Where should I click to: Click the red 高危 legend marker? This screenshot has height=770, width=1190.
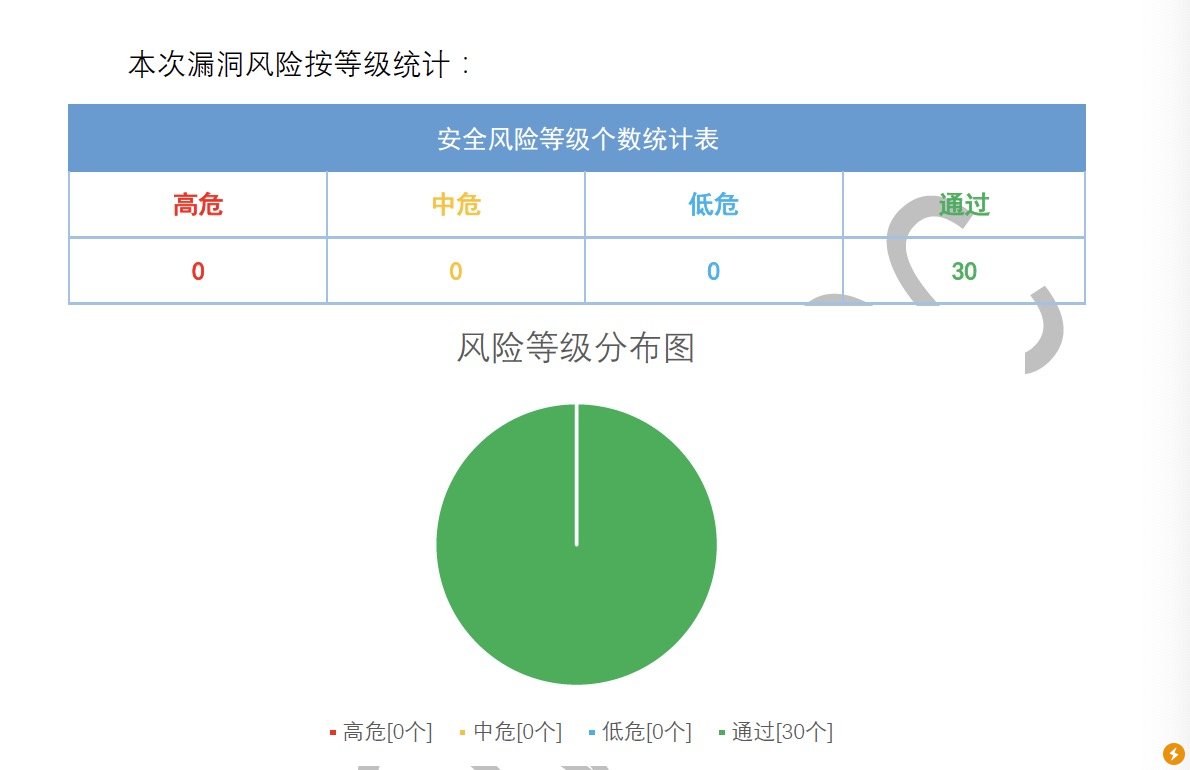tap(332, 733)
